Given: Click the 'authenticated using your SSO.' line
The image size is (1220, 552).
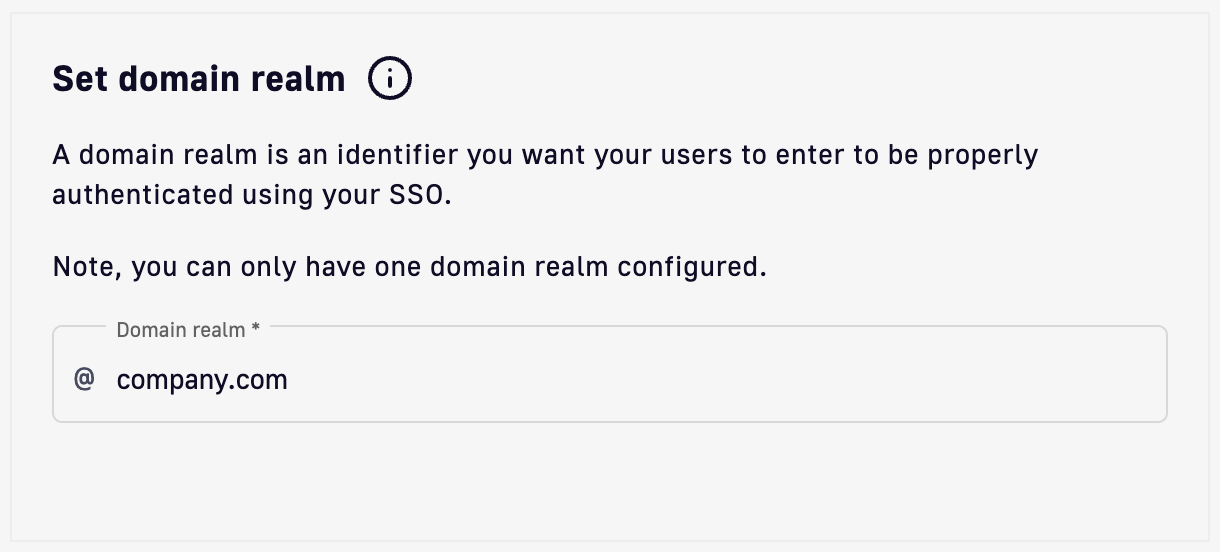Looking at the screenshot, I should click(252, 195).
